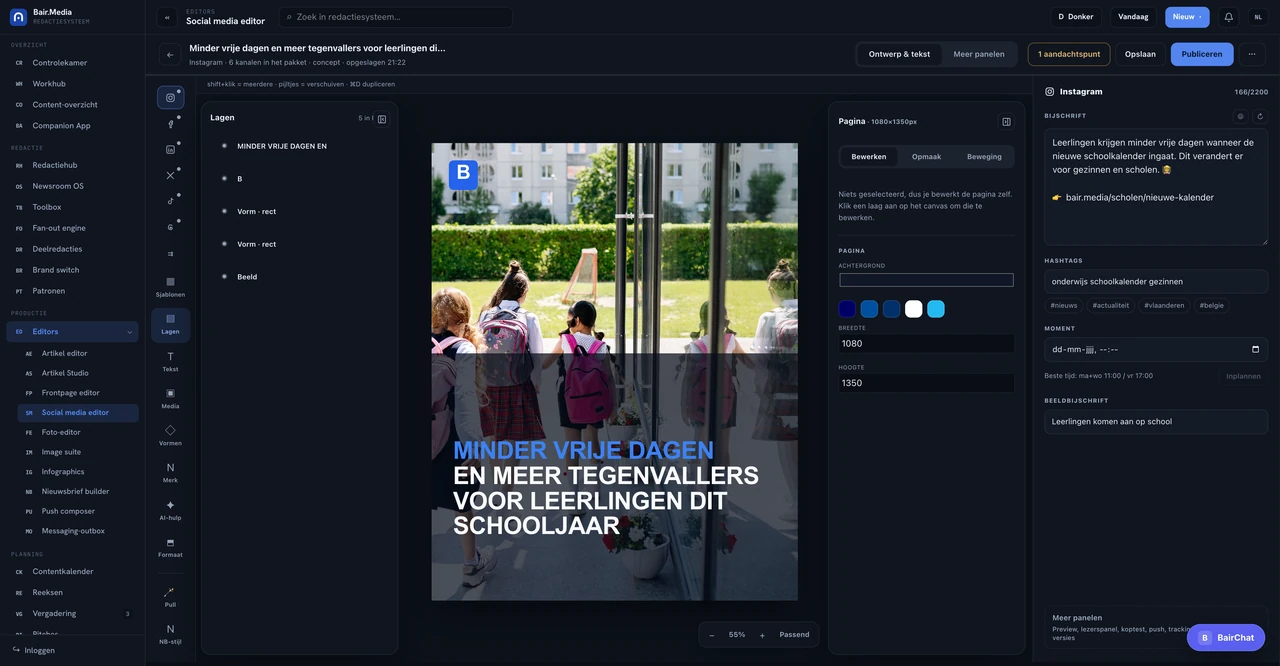Toggle the language switch NL
Screen dimensions: 1280x666
tap(1258, 17)
